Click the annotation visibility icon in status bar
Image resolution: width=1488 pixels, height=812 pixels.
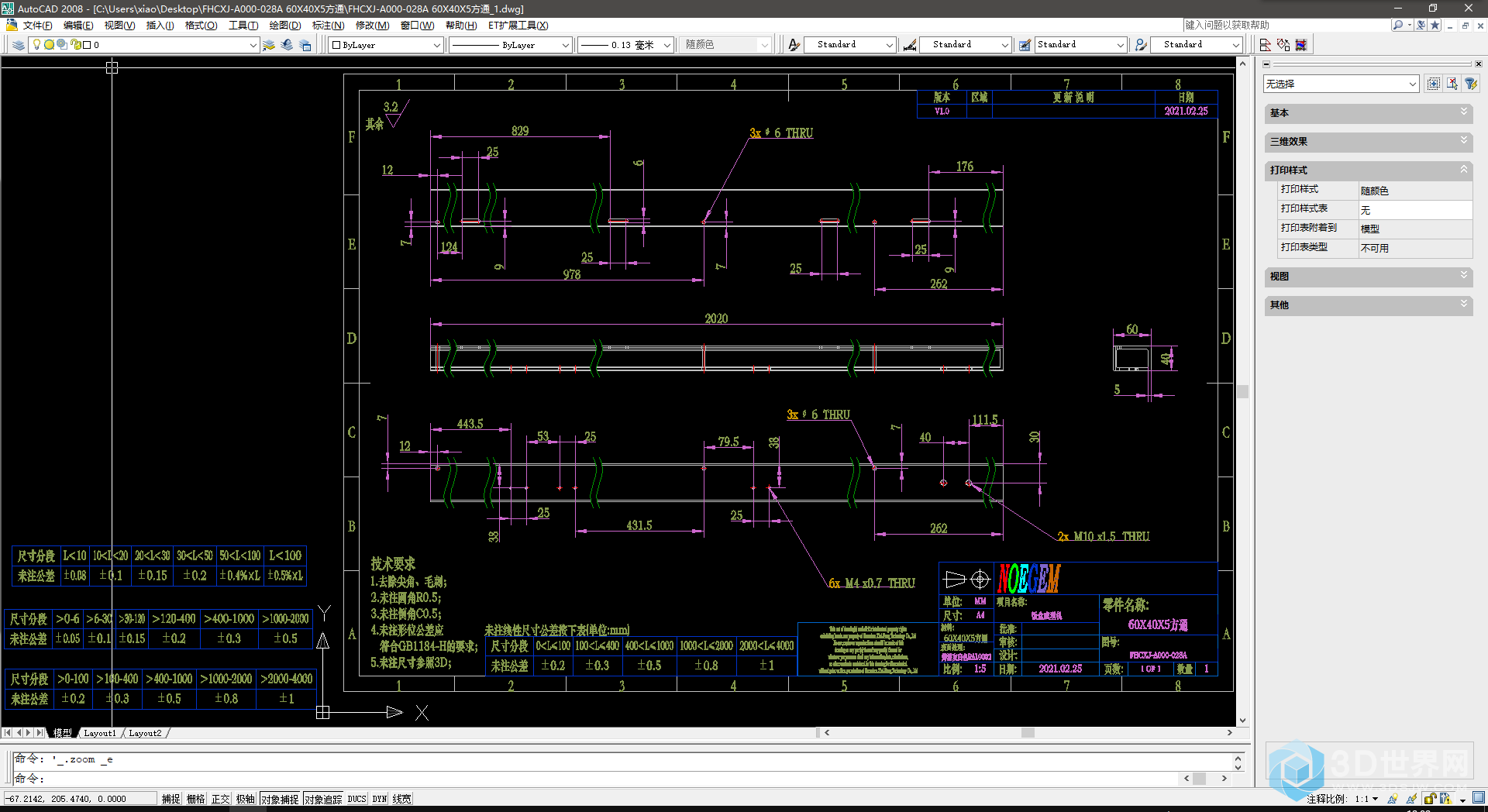(1393, 798)
